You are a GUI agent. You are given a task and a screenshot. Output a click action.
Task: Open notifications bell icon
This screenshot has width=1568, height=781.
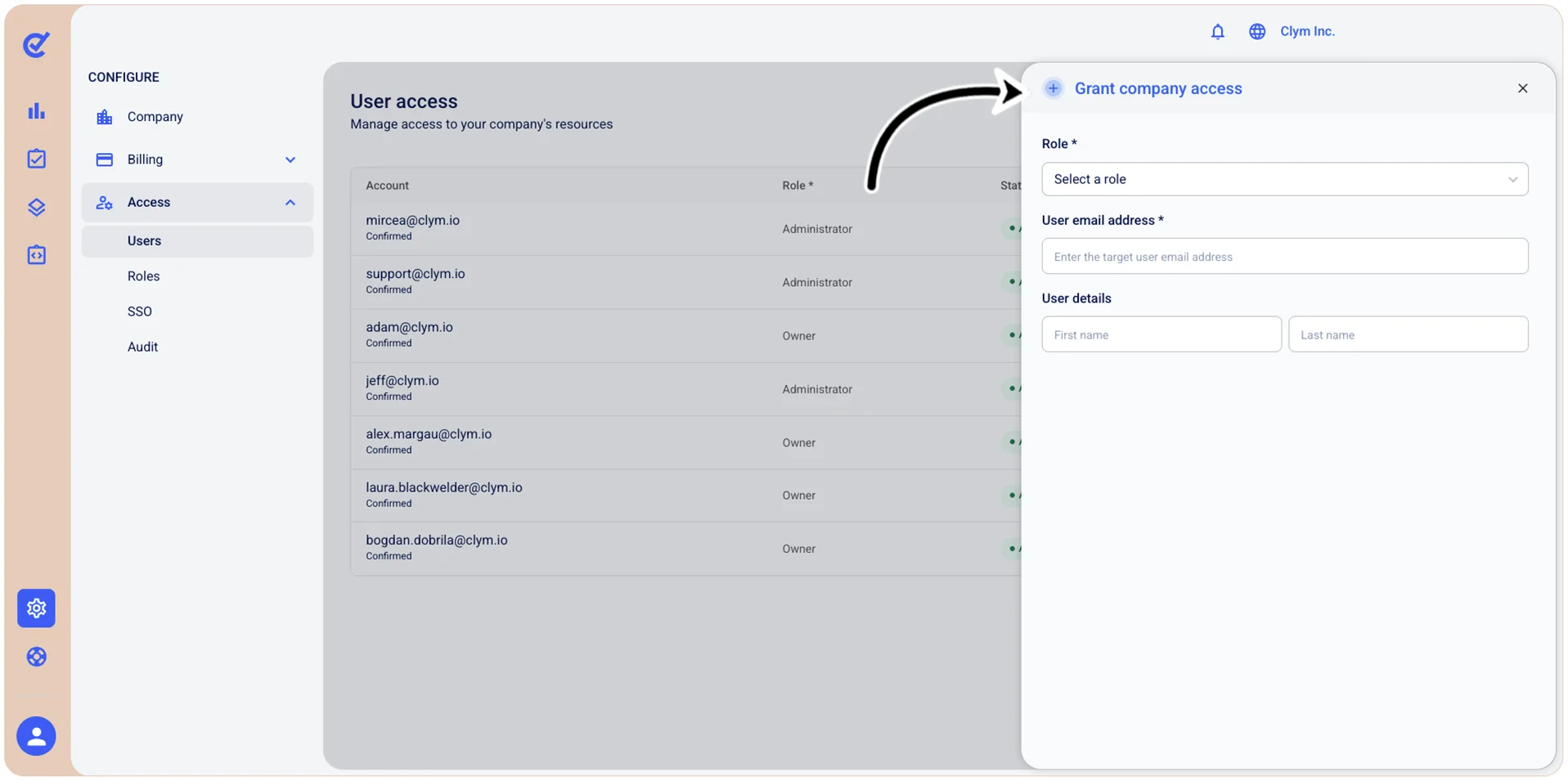click(1217, 31)
